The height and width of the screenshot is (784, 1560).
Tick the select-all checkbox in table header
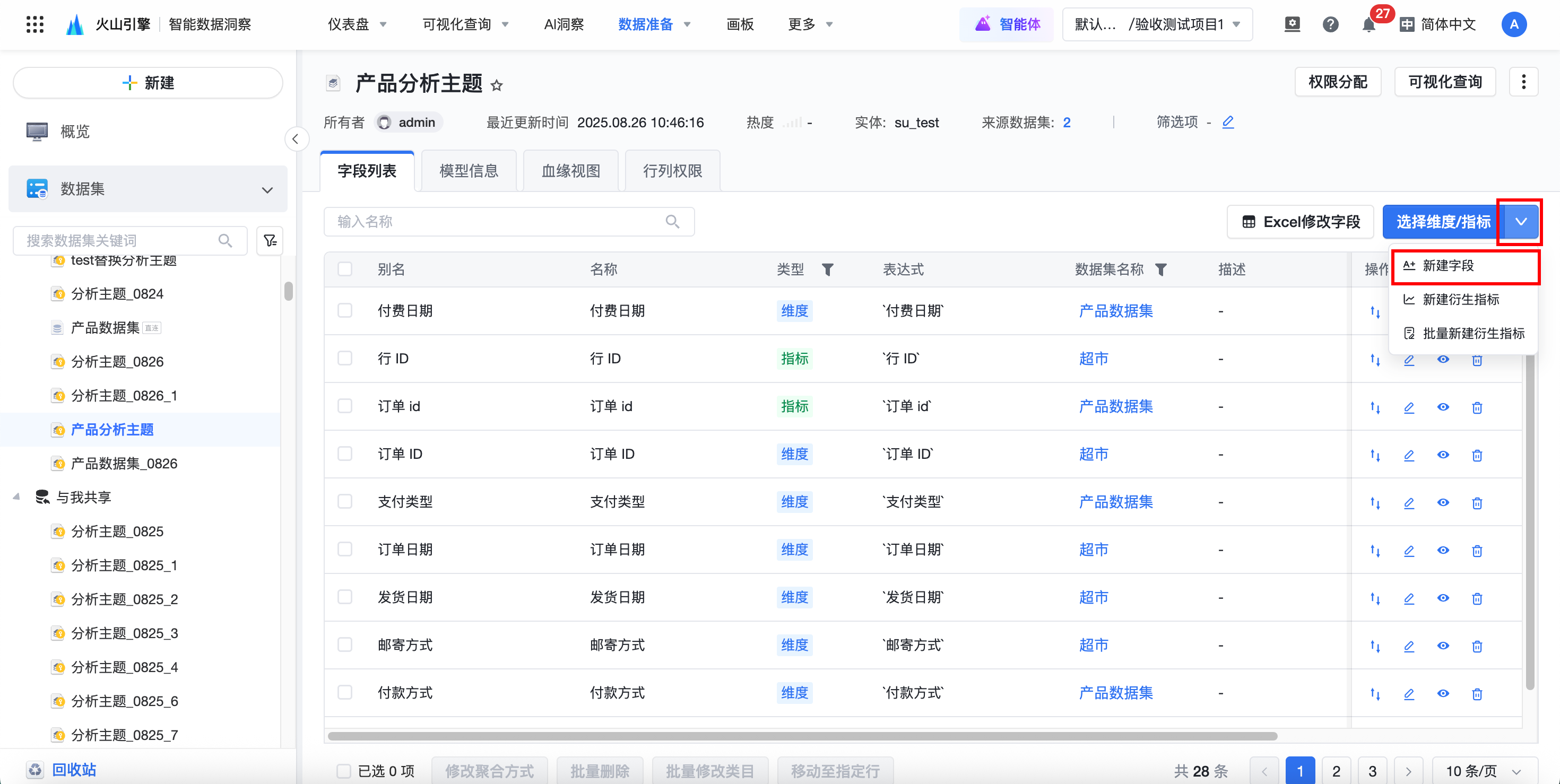[x=344, y=269]
